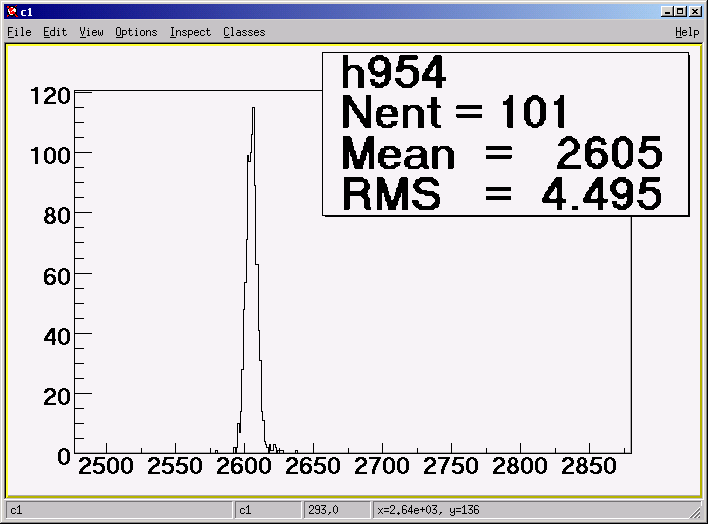The image size is (708, 524).
Task: Click the y-axis label 20
Action: (57, 397)
